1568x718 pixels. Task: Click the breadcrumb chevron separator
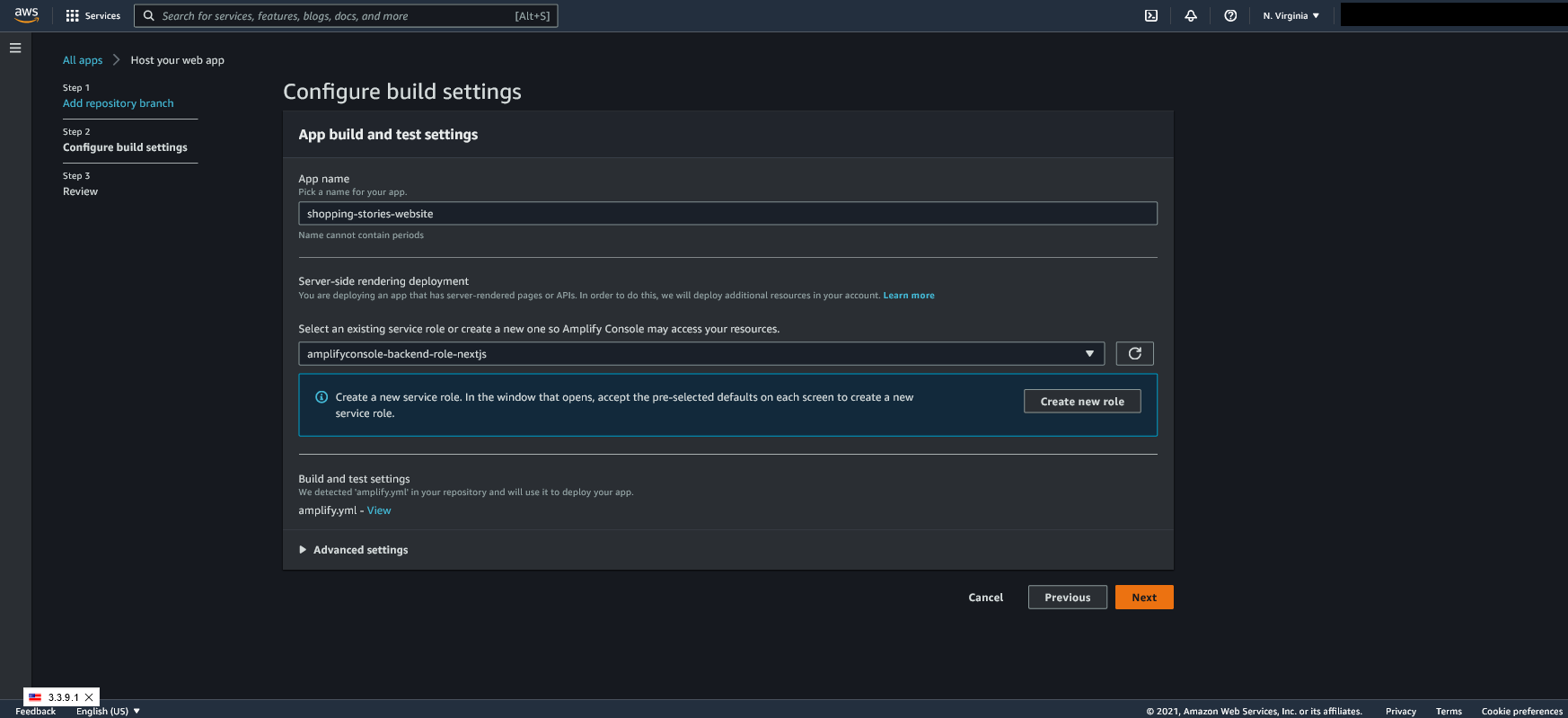click(x=117, y=60)
